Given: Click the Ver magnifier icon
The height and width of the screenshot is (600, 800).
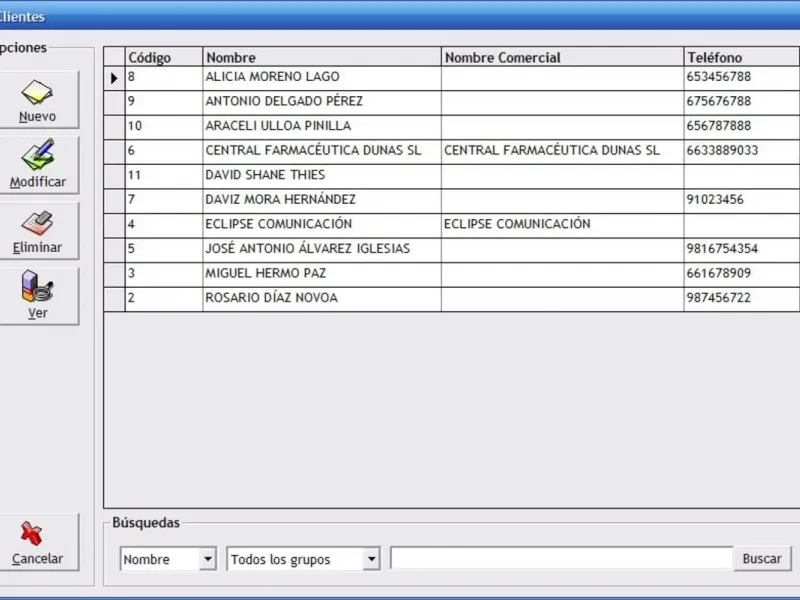Looking at the screenshot, I should pyautogui.click(x=37, y=286).
